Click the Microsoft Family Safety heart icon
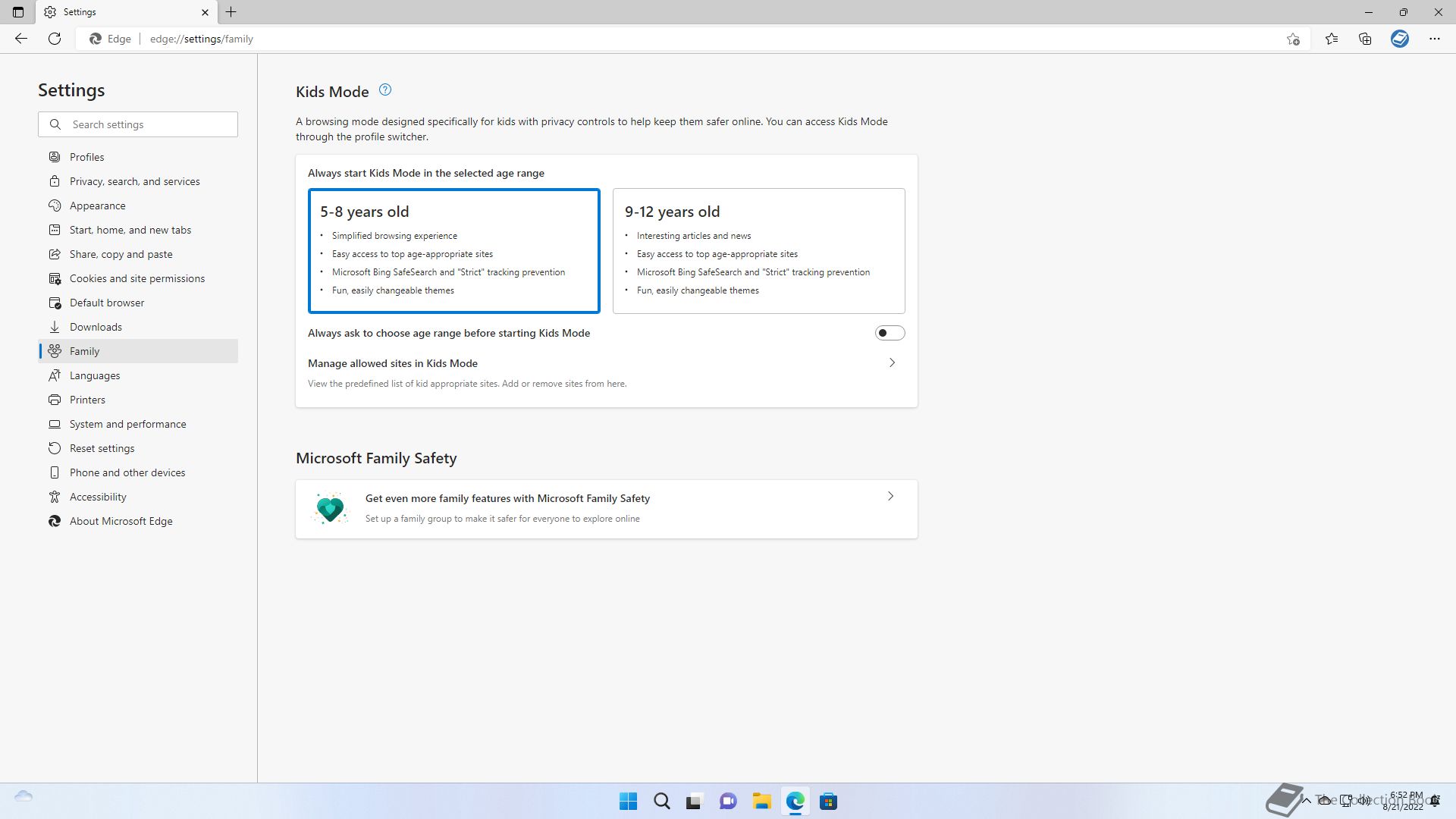 (331, 509)
